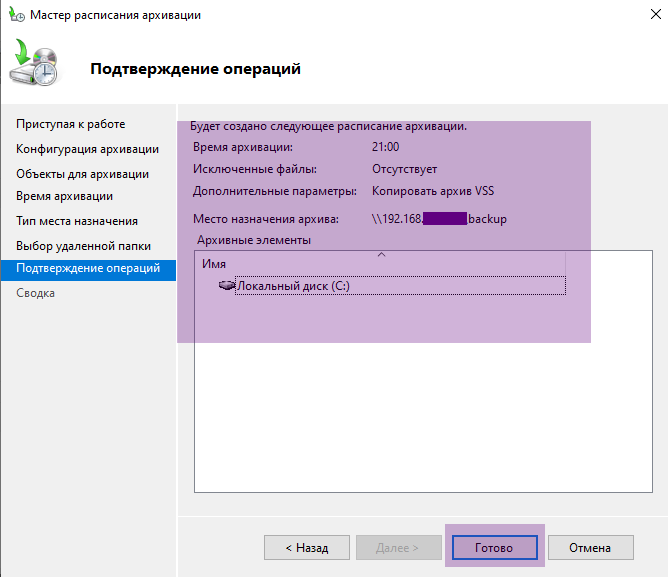Open the Время архивации step in sidebar
The width and height of the screenshot is (668, 577).
tap(65, 196)
